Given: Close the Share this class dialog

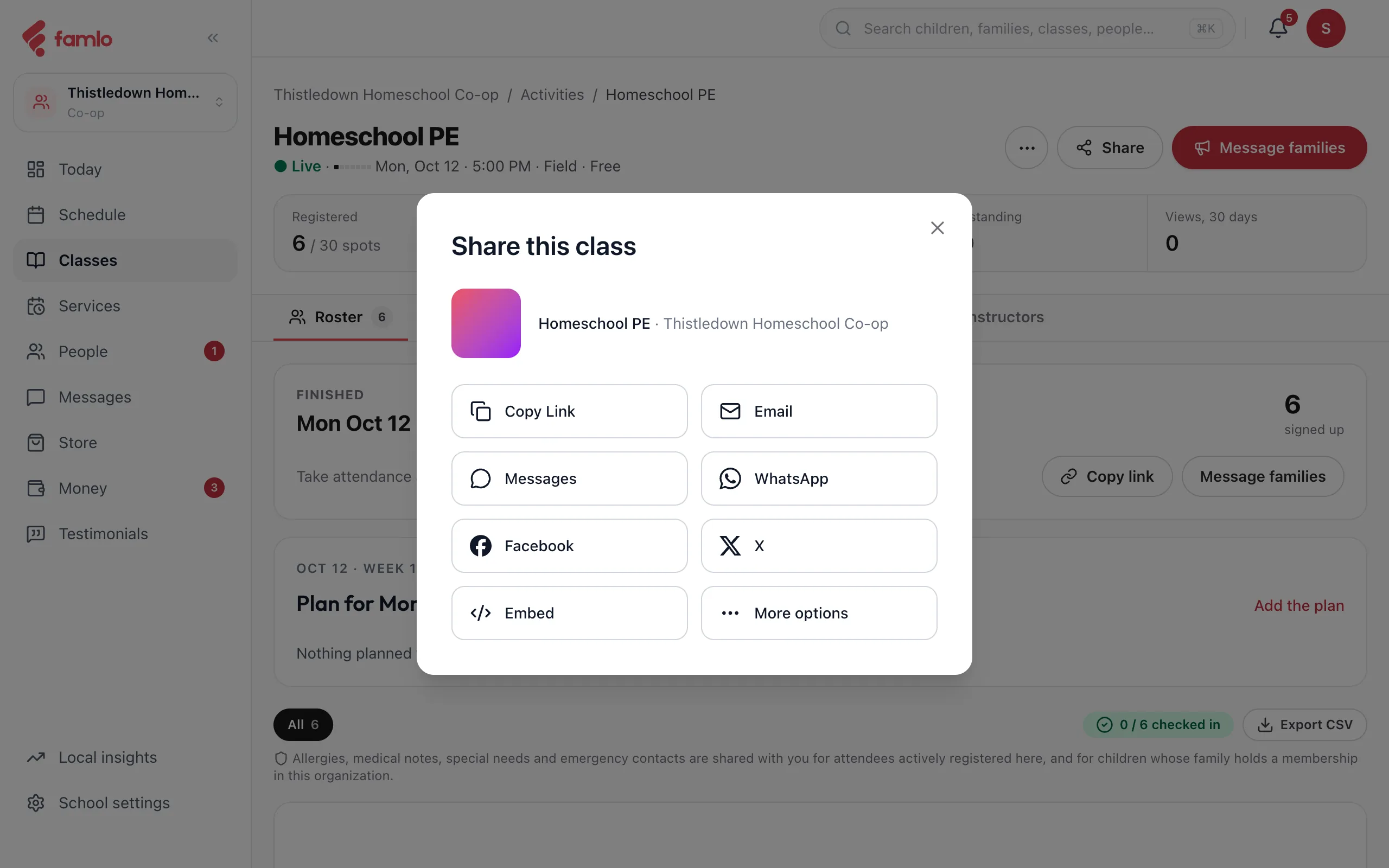Looking at the screenshot, I should pos(937,228).
